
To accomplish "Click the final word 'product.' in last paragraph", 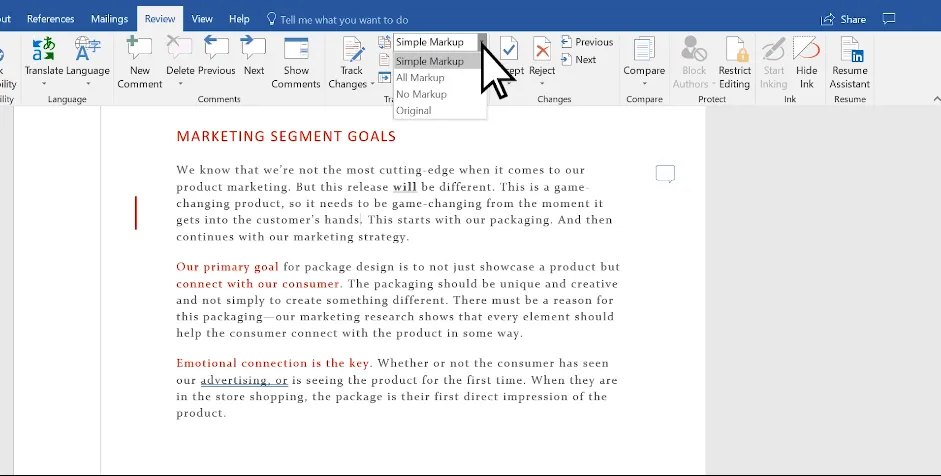I will [x=201, y=413].
